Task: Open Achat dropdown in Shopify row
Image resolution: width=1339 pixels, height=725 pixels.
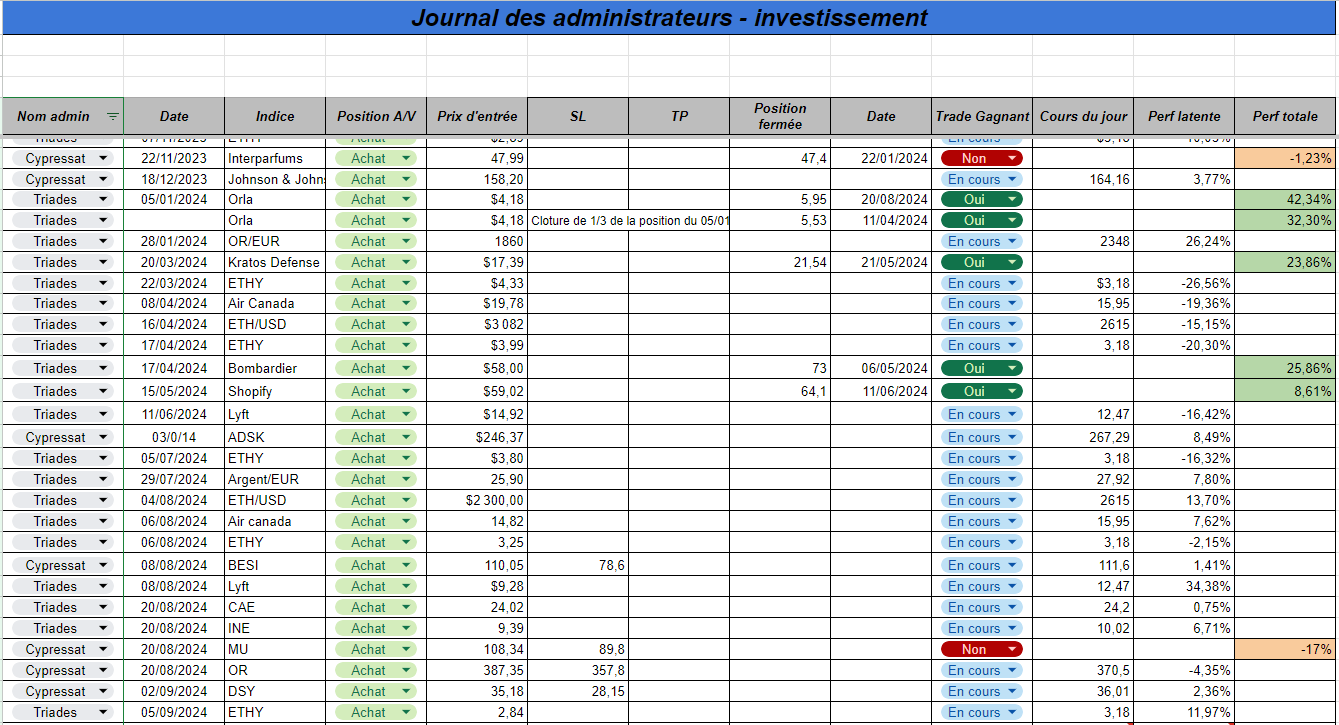Action: coord(406,391)
